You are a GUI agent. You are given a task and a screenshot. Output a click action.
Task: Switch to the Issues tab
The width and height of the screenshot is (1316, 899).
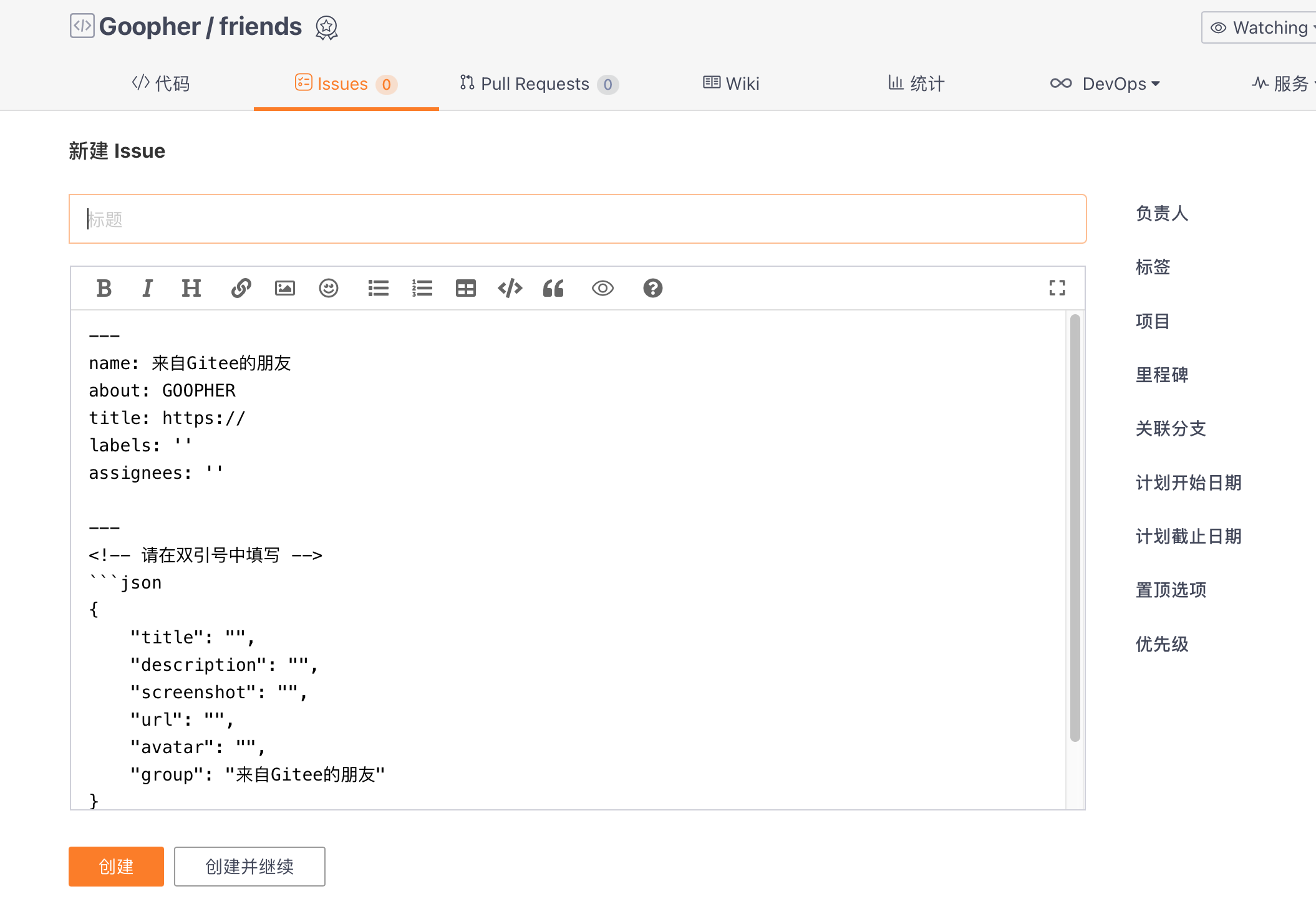(x=344, y=84)
